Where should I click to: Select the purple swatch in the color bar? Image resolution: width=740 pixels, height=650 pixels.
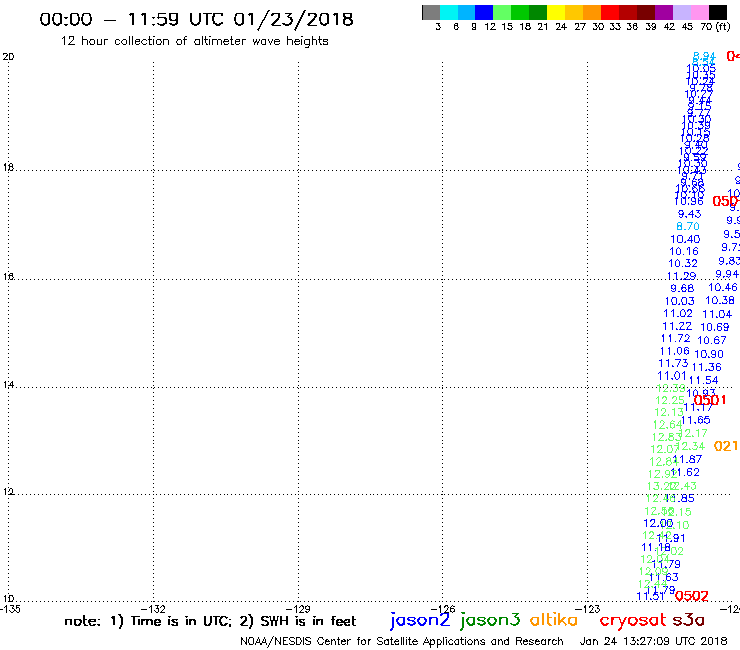(x=664, y=12)
